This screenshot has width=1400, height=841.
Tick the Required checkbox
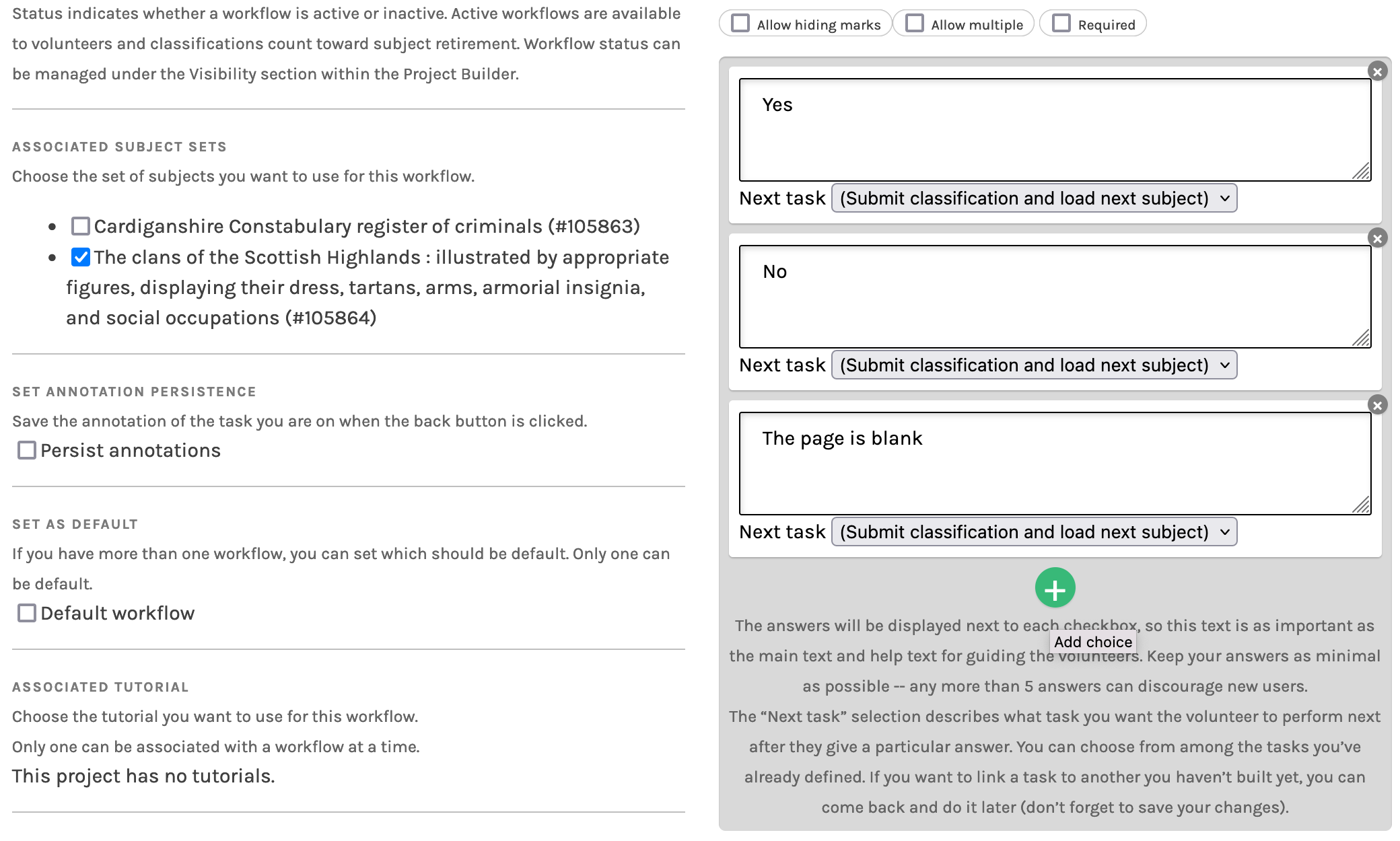point(1061,24)
